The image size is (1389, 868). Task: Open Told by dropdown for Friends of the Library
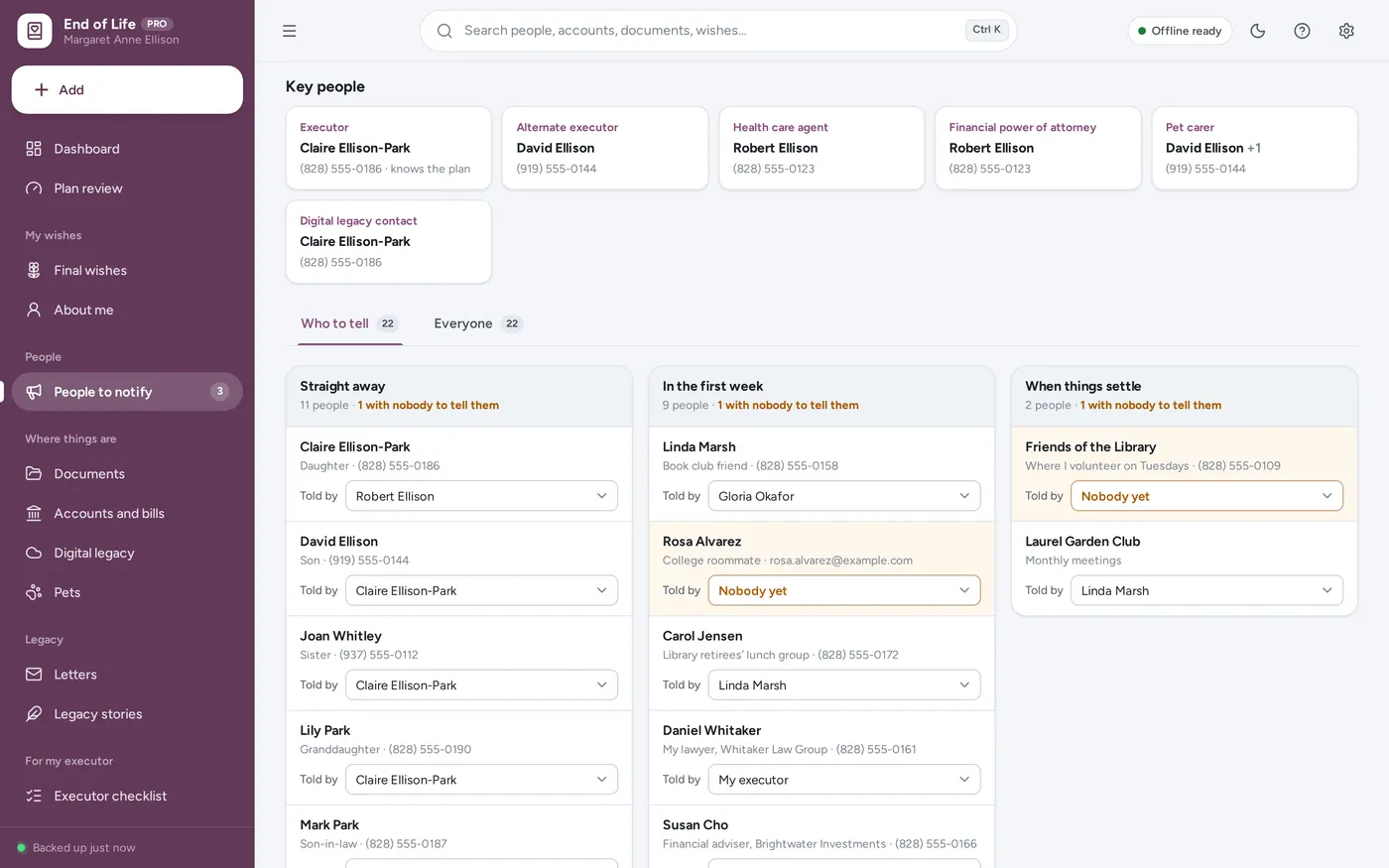1206,496
